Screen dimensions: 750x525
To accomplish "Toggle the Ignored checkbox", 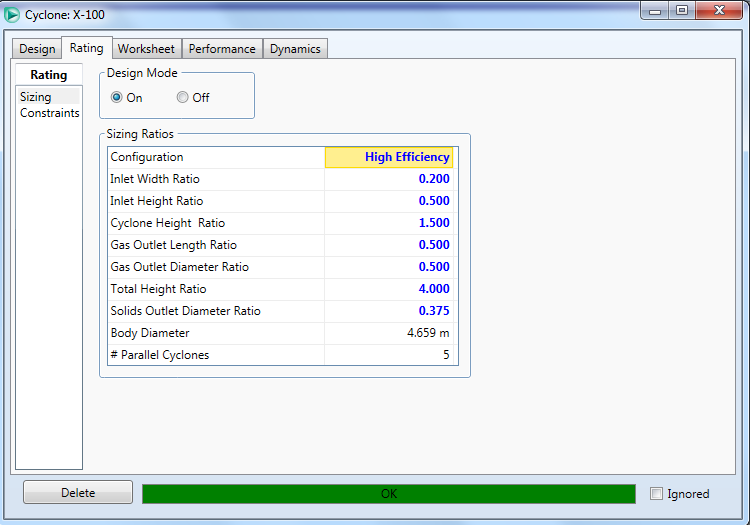I will 656,494.
